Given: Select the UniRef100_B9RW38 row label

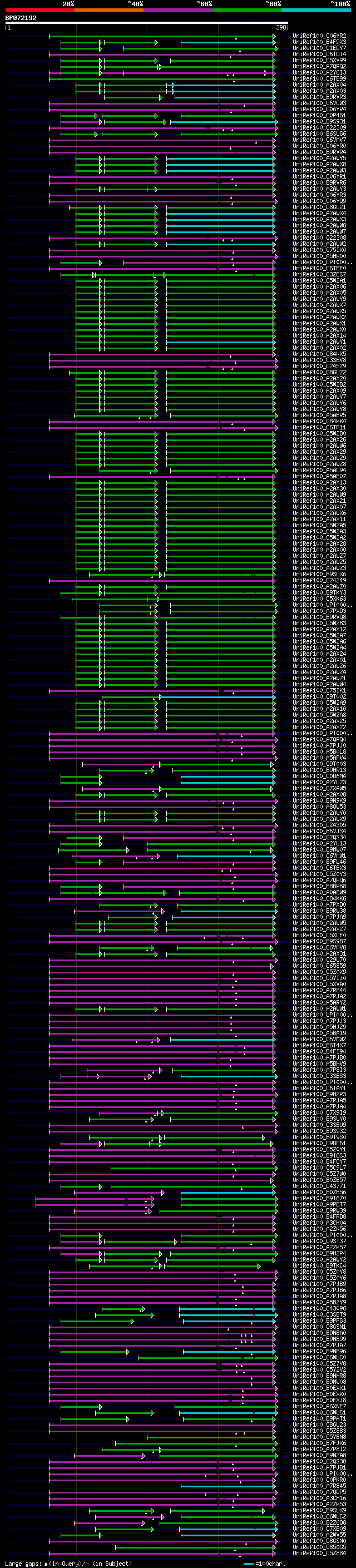Looking at the screenshot, I should [319, 911].
